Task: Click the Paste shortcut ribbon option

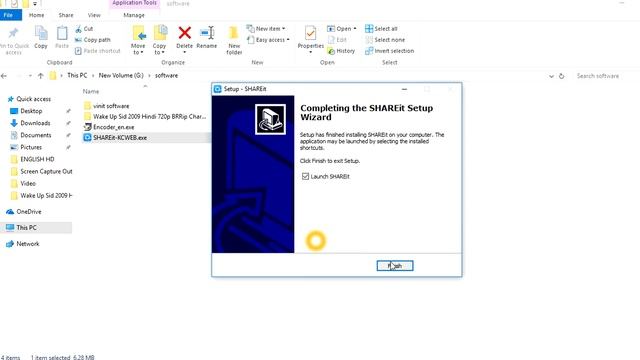Action: point(98,51)
